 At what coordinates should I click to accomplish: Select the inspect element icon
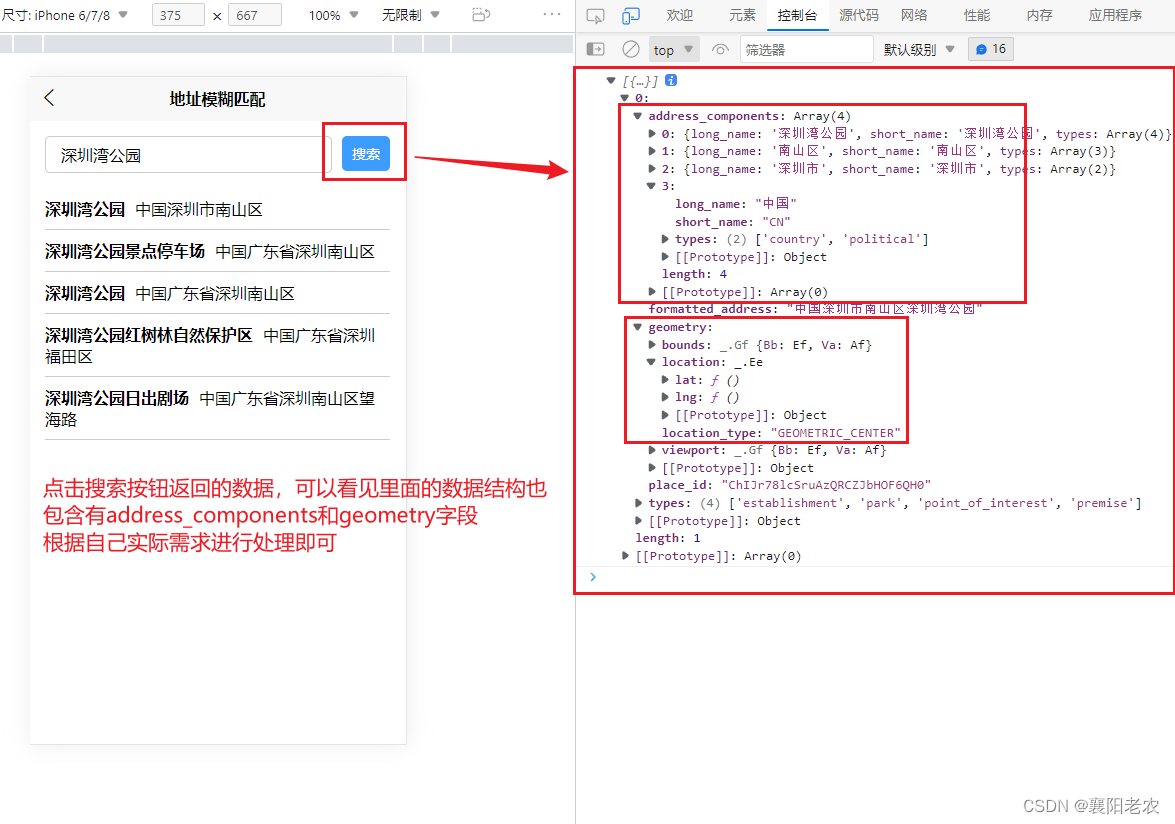[x=597, y=16]
